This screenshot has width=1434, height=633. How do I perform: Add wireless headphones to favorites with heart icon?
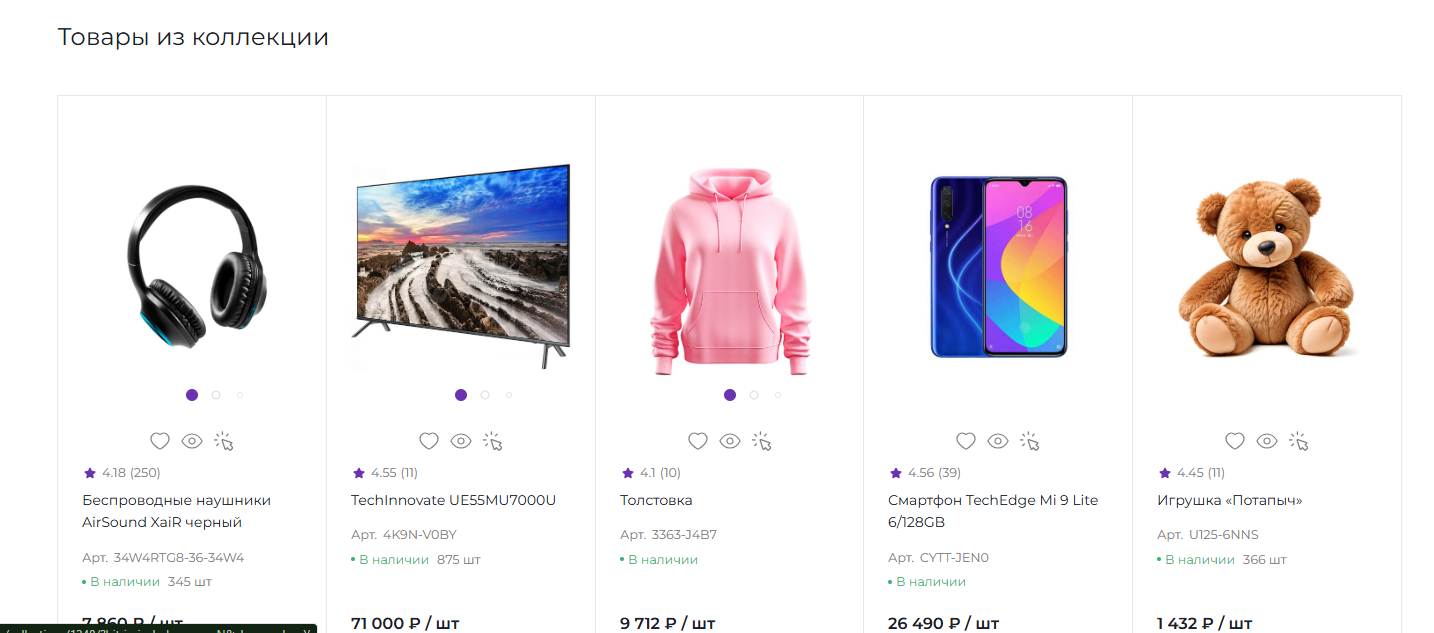click(x=159, y=441)
